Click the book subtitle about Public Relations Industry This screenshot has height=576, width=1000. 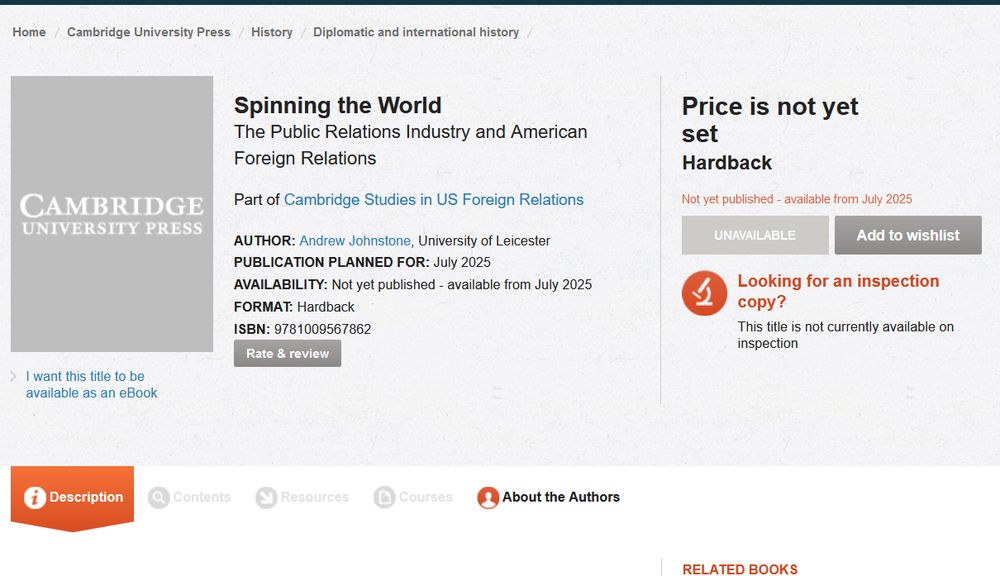411,145
